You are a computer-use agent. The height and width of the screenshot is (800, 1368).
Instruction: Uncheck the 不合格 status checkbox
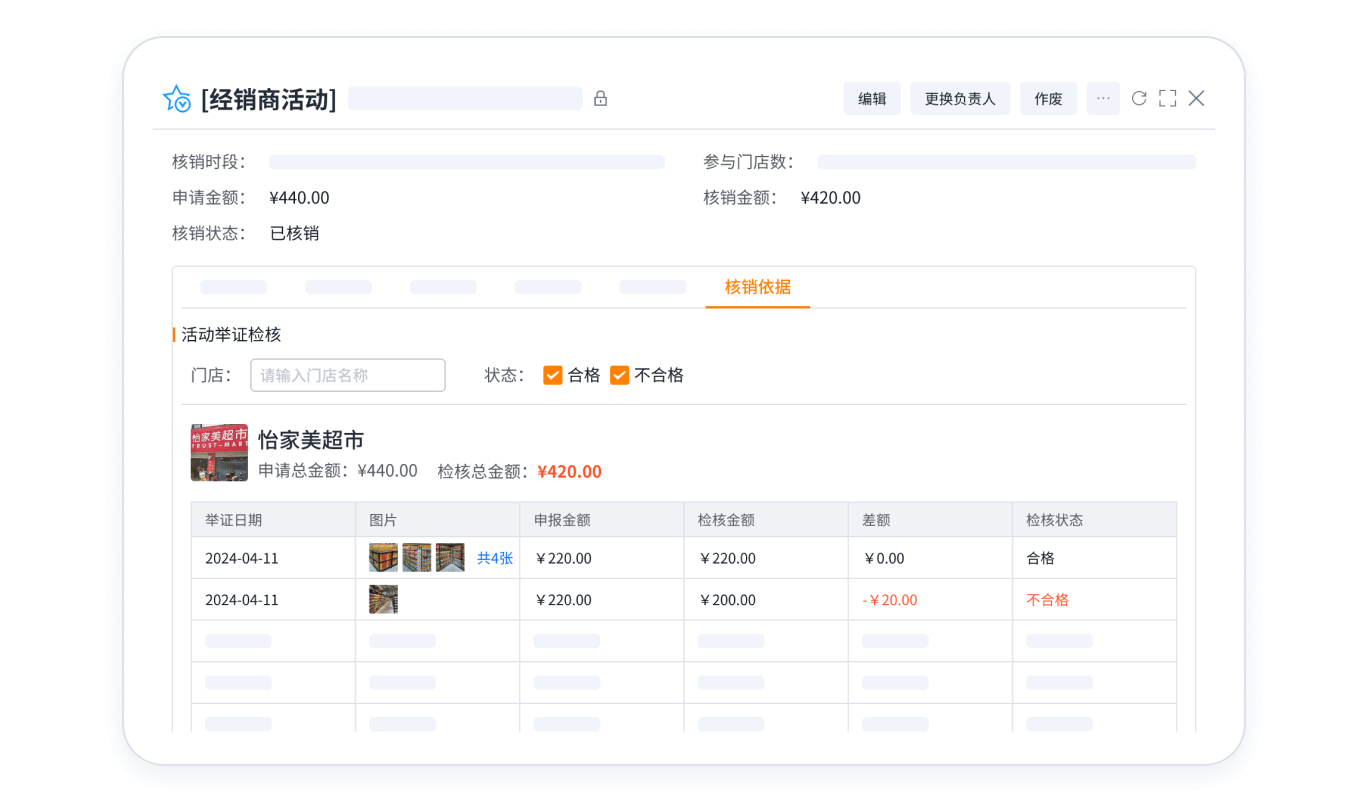point(619,375)
